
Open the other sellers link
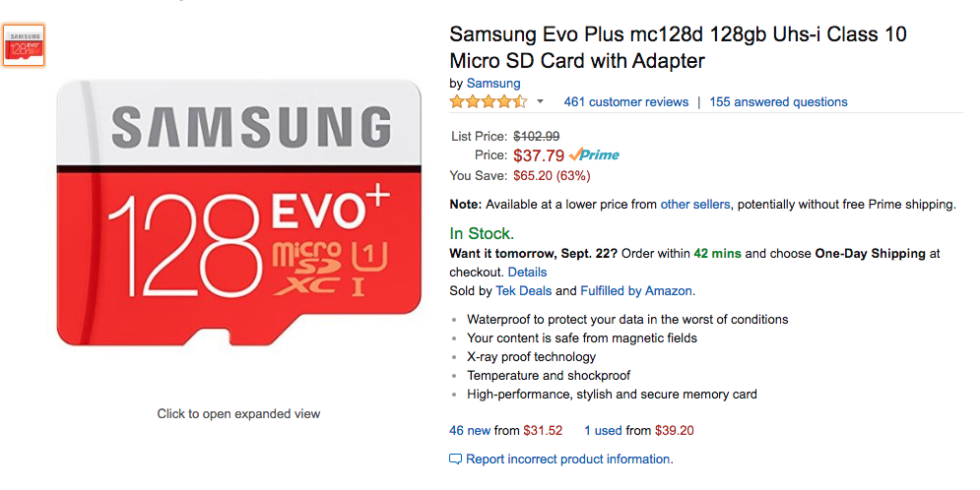pos(689,204)
